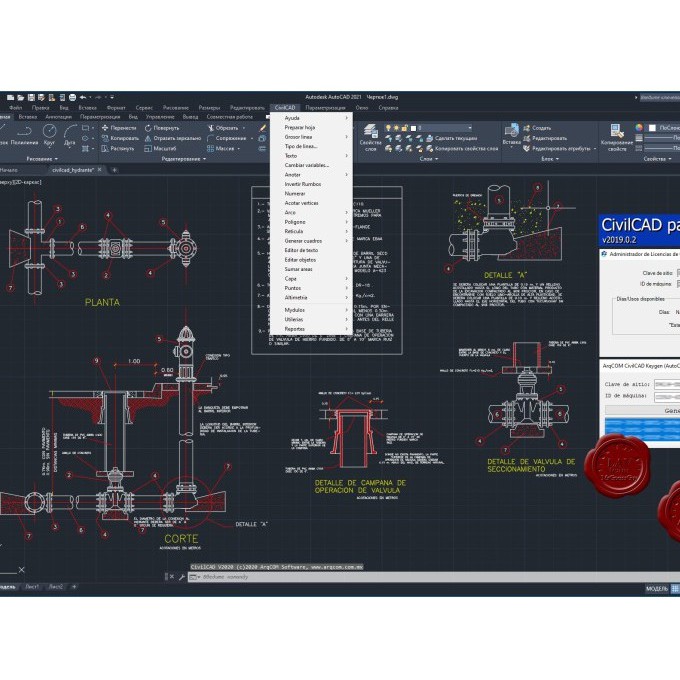The width and height of the screenshot is (680, 680).
Task: Click the command line input field
Action: pos(434,577)
